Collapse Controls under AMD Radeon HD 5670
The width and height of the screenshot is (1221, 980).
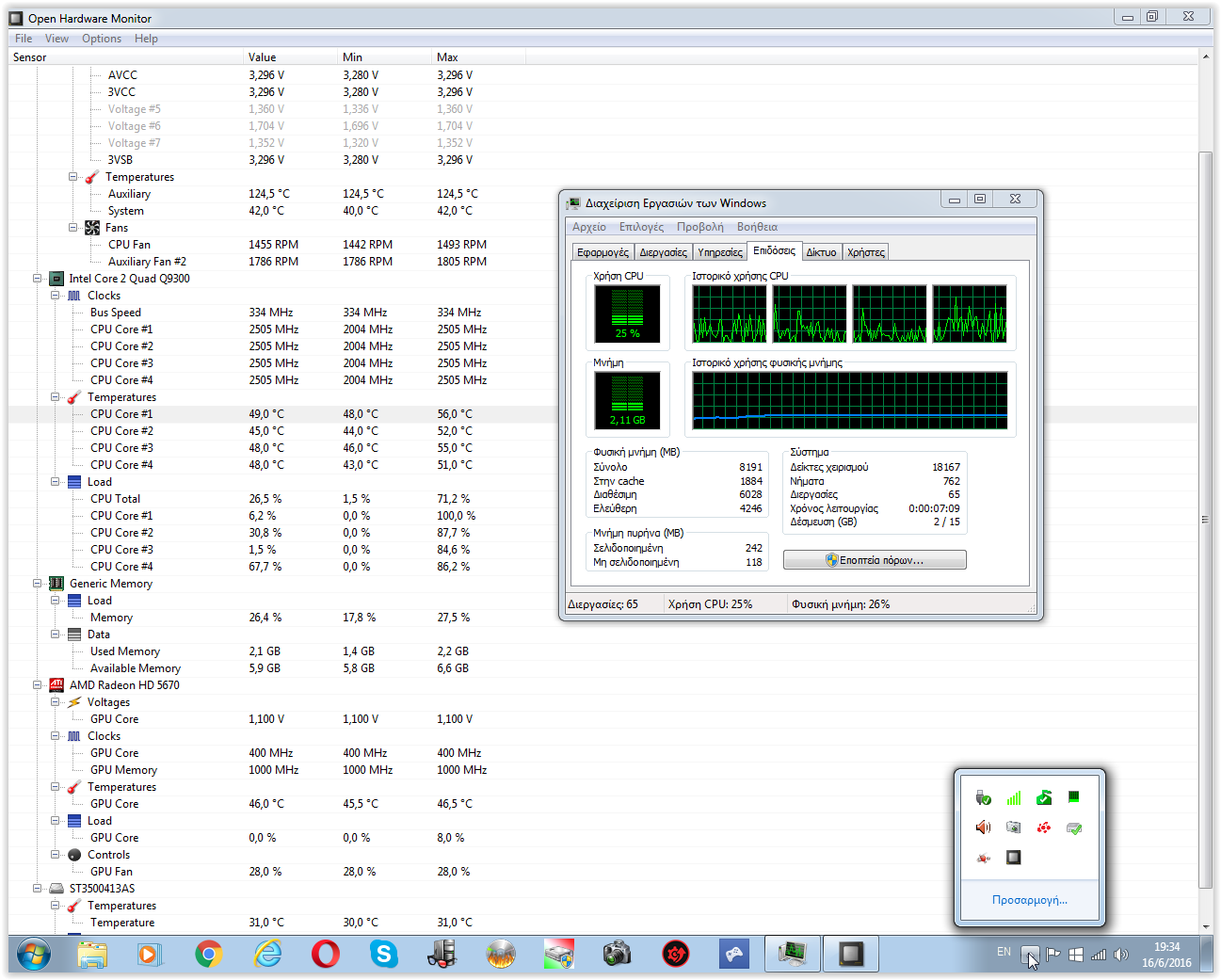[x=56, y=855]
